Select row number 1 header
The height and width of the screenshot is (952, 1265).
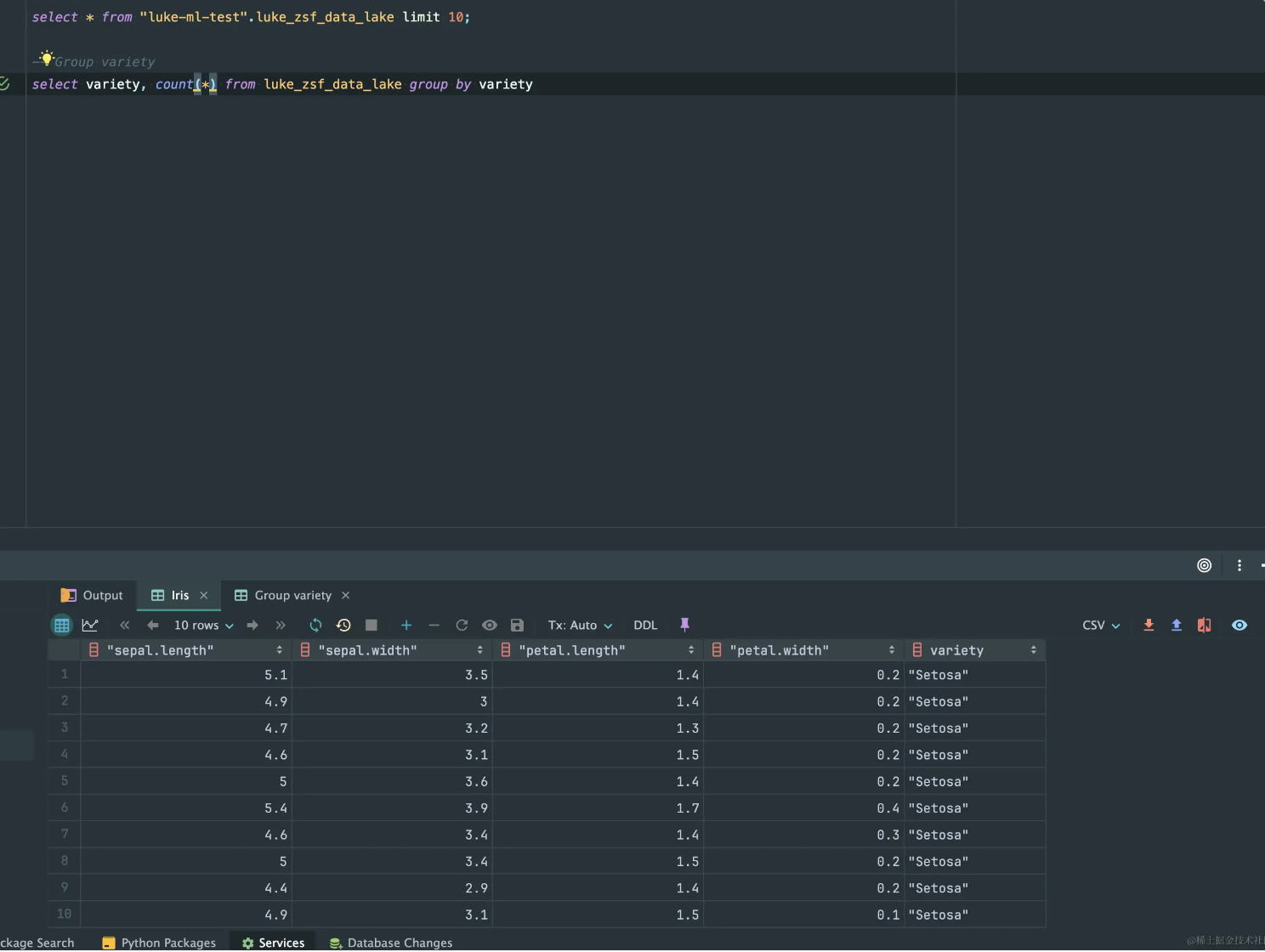click(64, 674)
